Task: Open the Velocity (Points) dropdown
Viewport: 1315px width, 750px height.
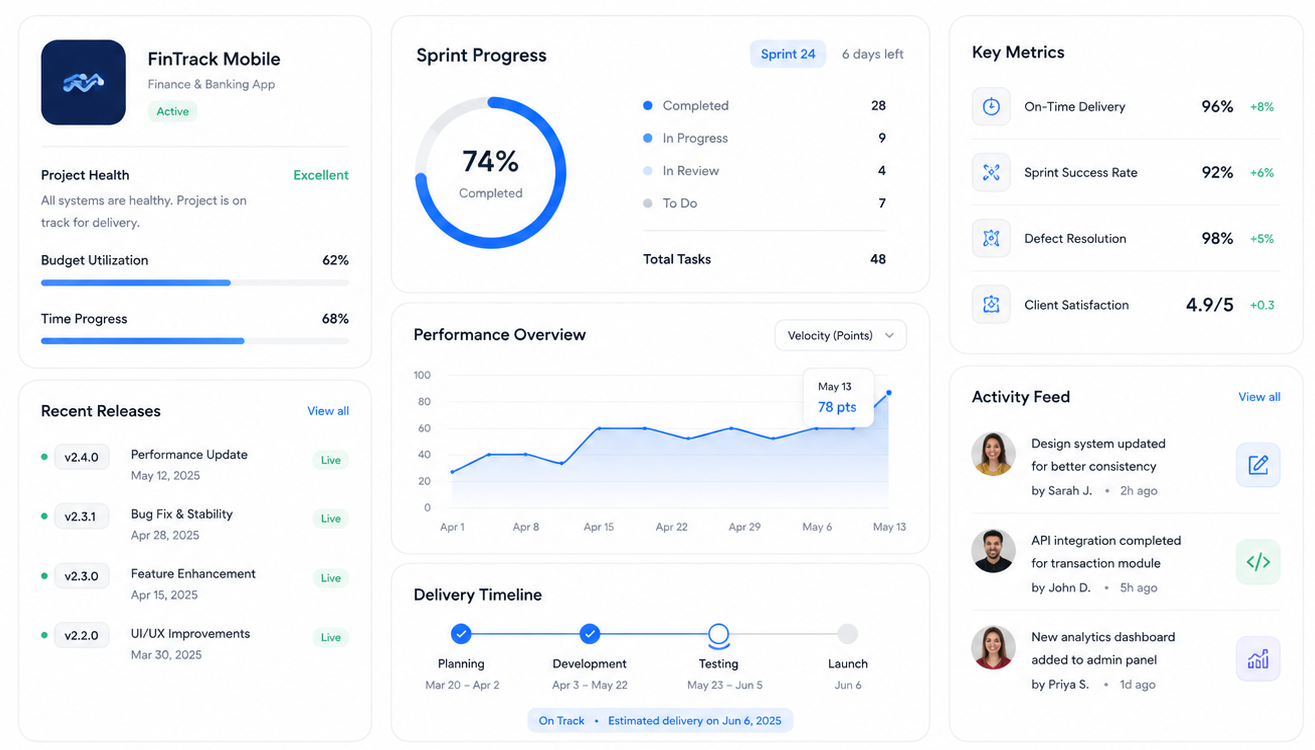Action: (840, 335)
